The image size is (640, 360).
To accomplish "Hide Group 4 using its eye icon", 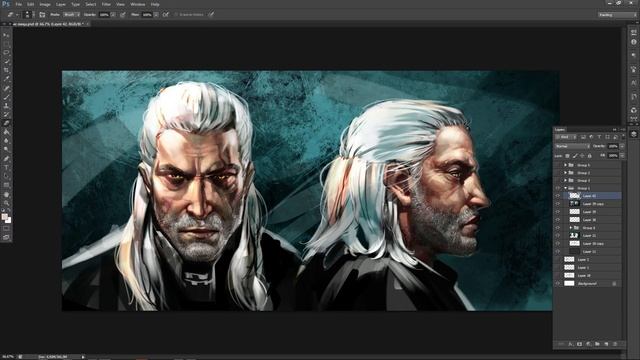I will [558, 228].
